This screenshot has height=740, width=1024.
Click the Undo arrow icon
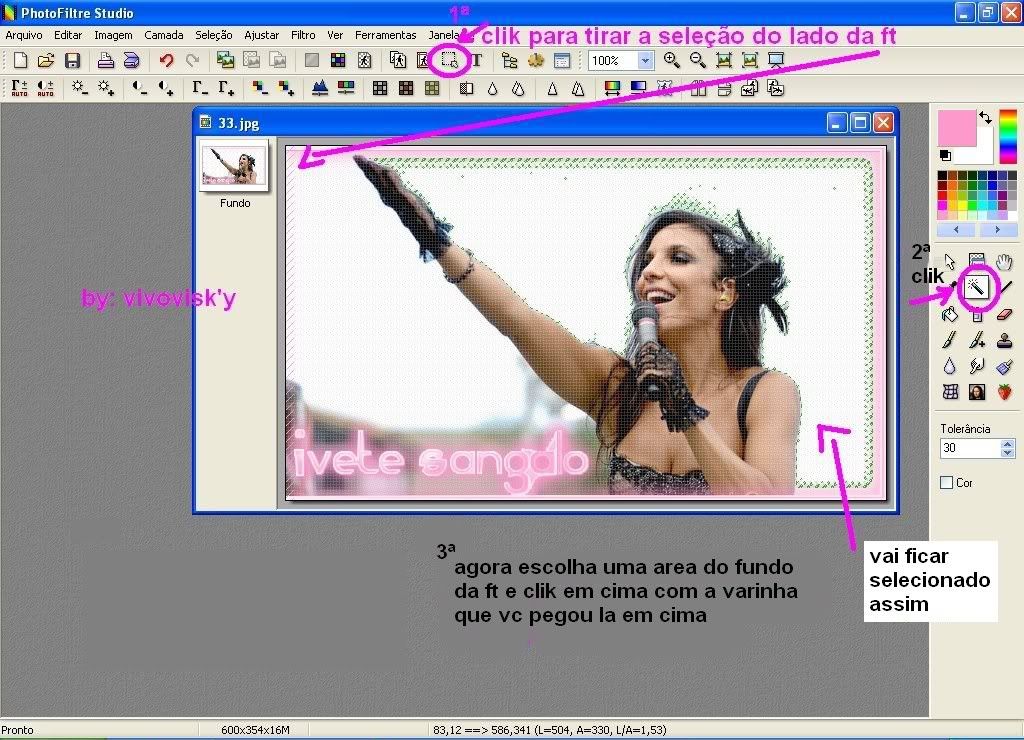tap(166, 61)
